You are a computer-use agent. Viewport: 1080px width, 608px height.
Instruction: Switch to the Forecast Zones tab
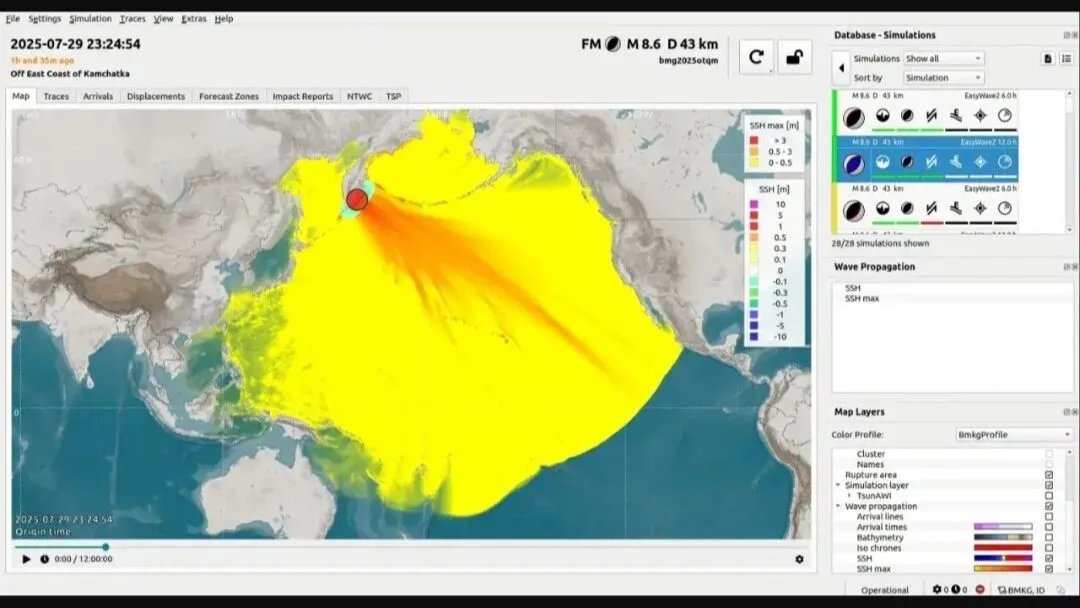(x=228, y=96)
